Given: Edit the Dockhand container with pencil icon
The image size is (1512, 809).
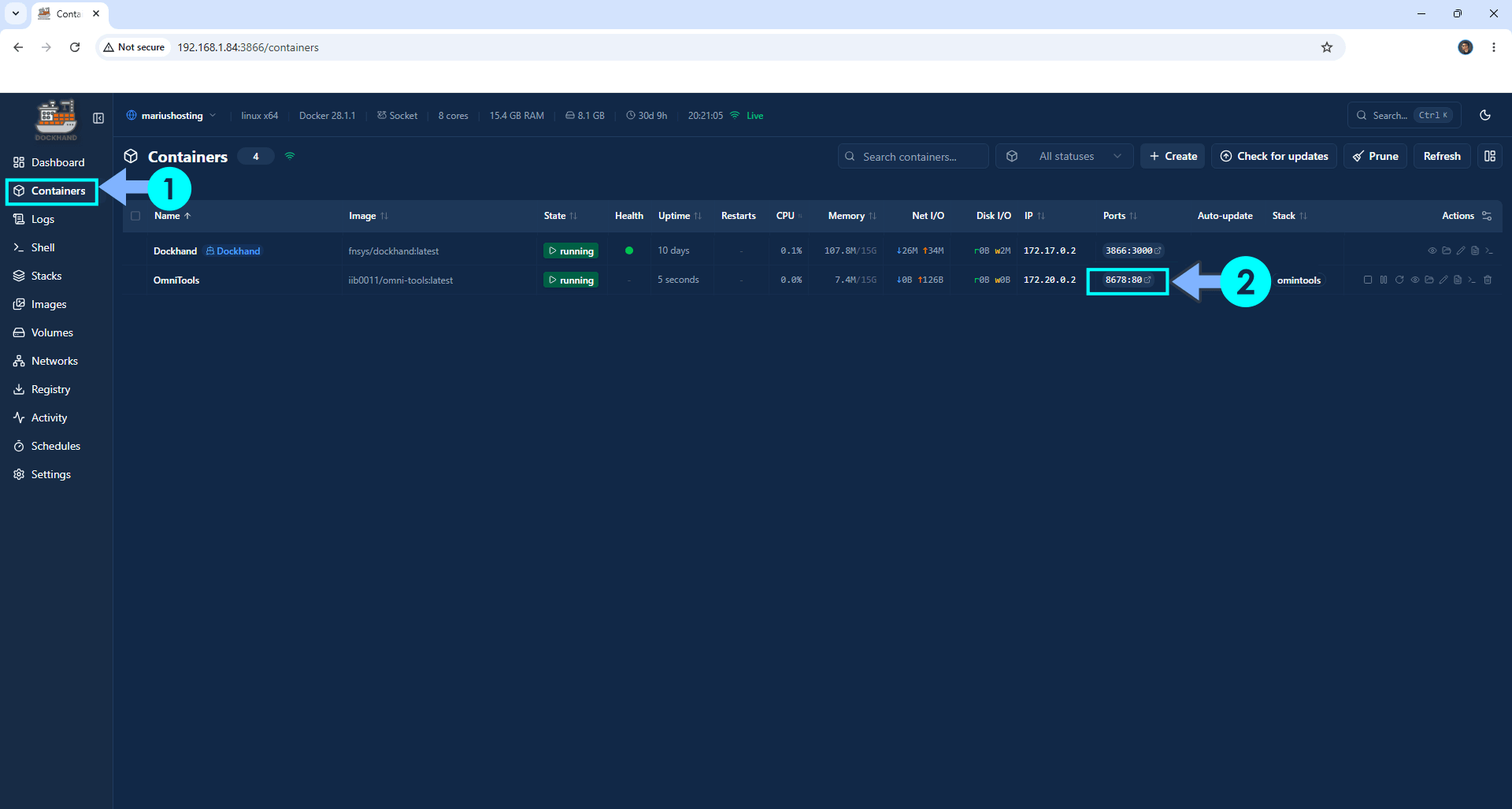Looking at the screenshot, I should [x=1461, y=250].
